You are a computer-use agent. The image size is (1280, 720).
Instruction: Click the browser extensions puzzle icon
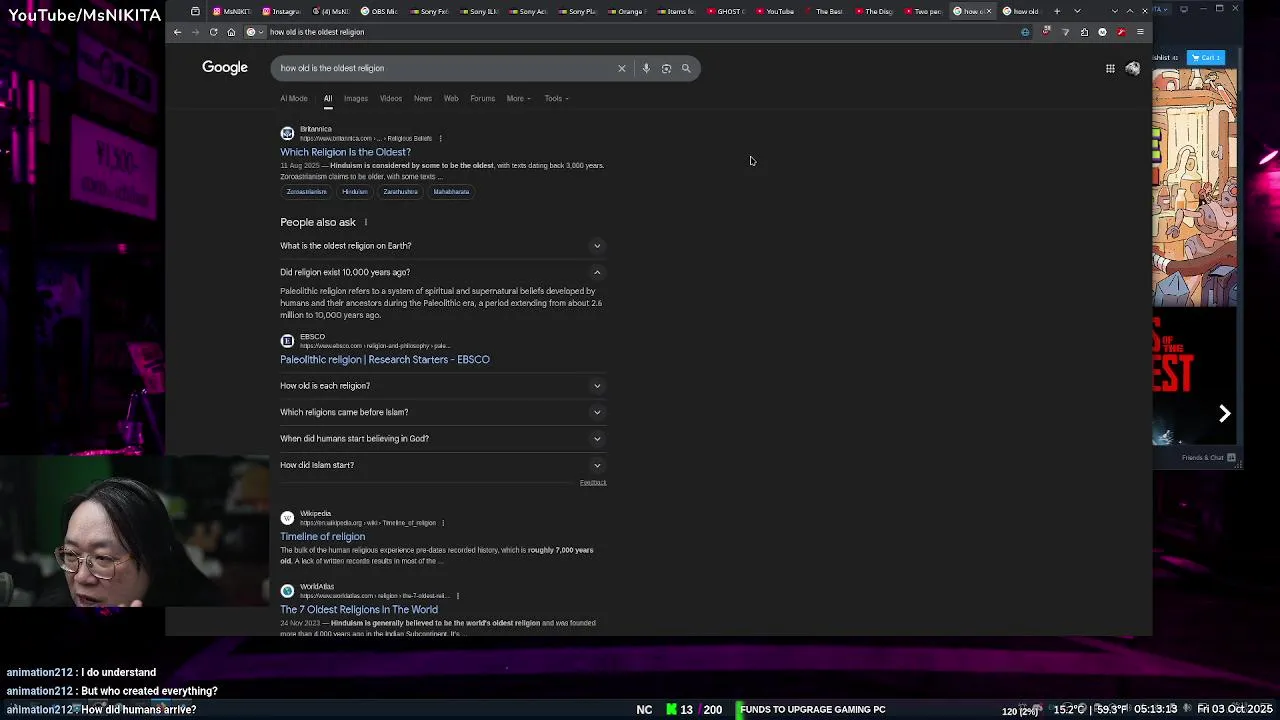1084,32
